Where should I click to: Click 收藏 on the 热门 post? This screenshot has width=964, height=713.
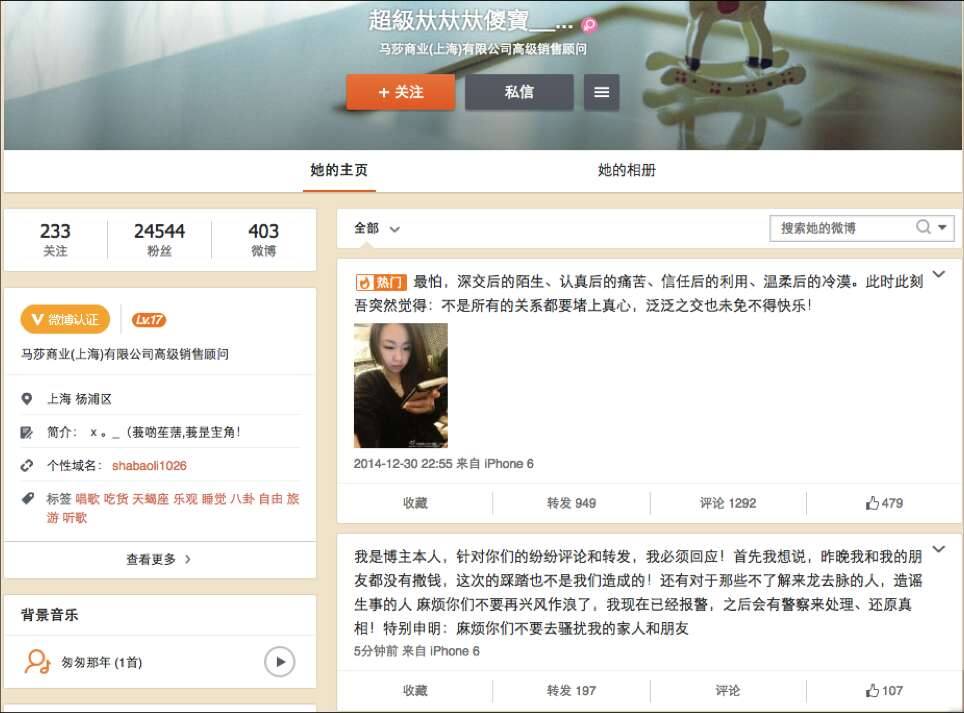coord(416,503)
